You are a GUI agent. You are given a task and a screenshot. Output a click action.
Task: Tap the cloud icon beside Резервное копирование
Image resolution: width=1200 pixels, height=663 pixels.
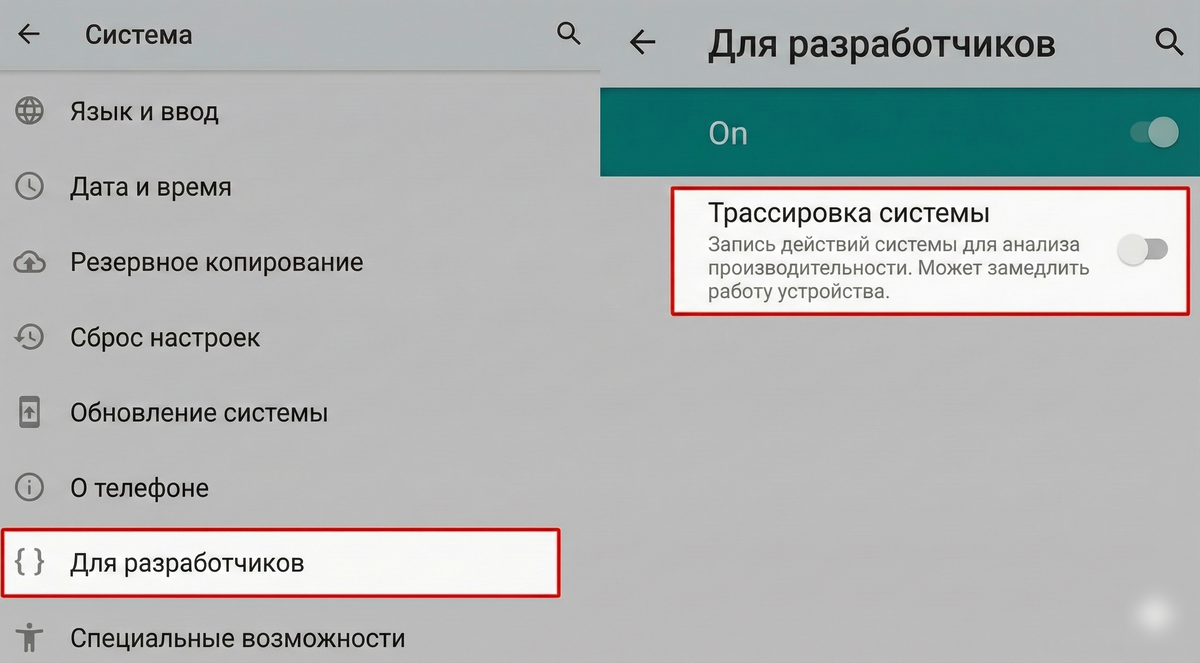(x=30, y=262)
